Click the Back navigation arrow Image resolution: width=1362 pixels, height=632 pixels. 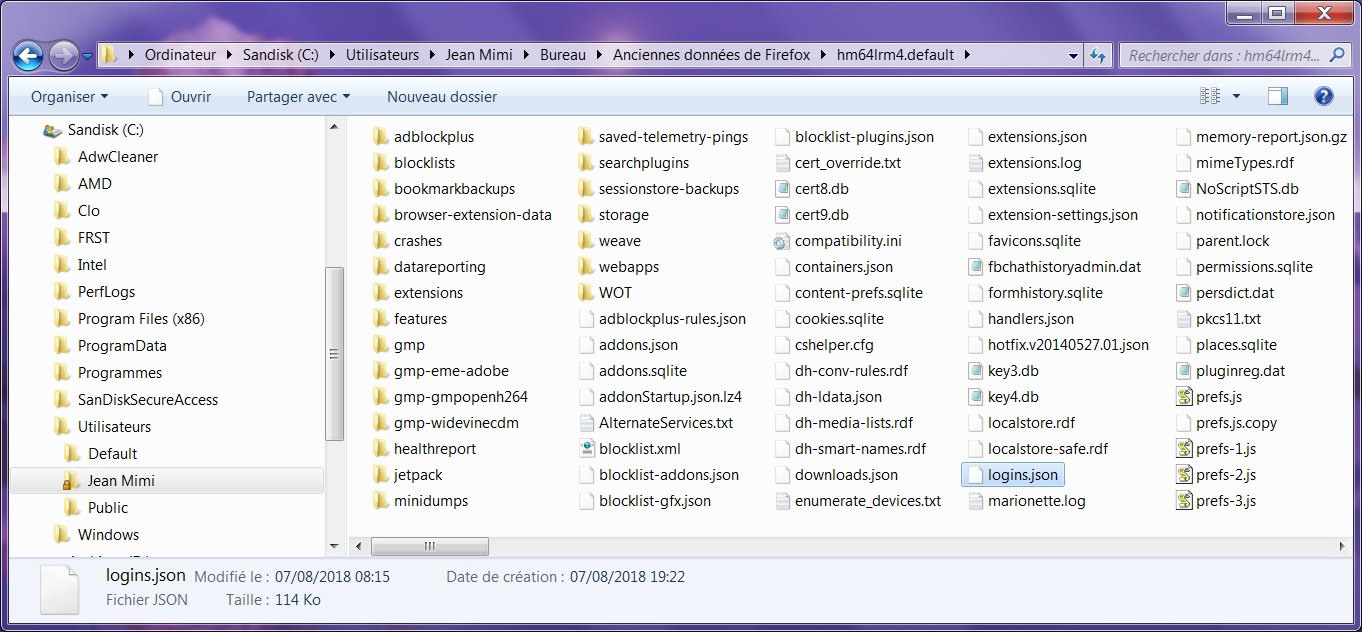(29, 55)
